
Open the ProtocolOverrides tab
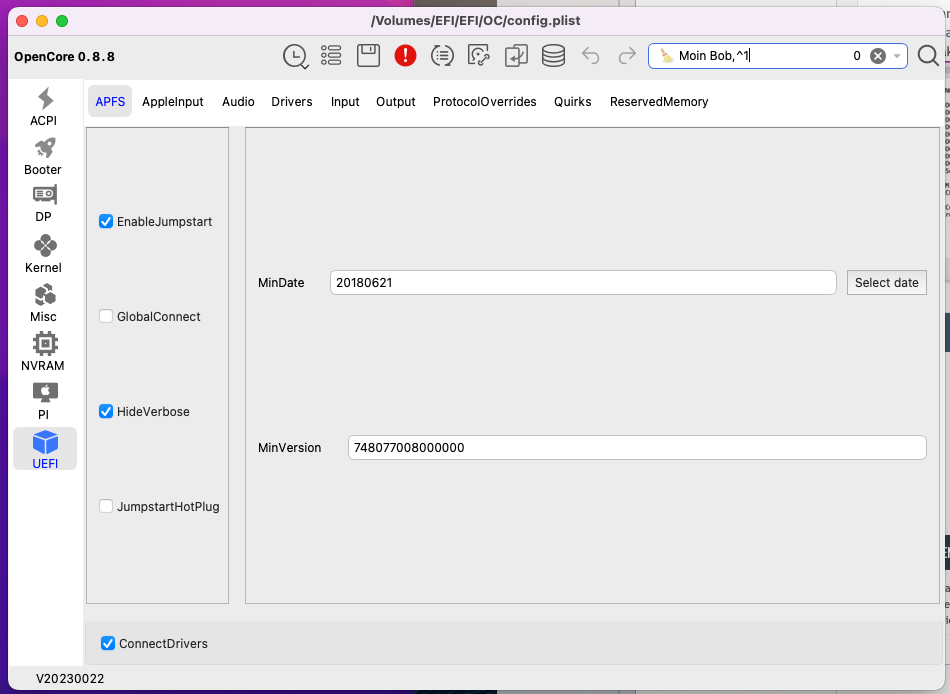(x=485, y=101)
